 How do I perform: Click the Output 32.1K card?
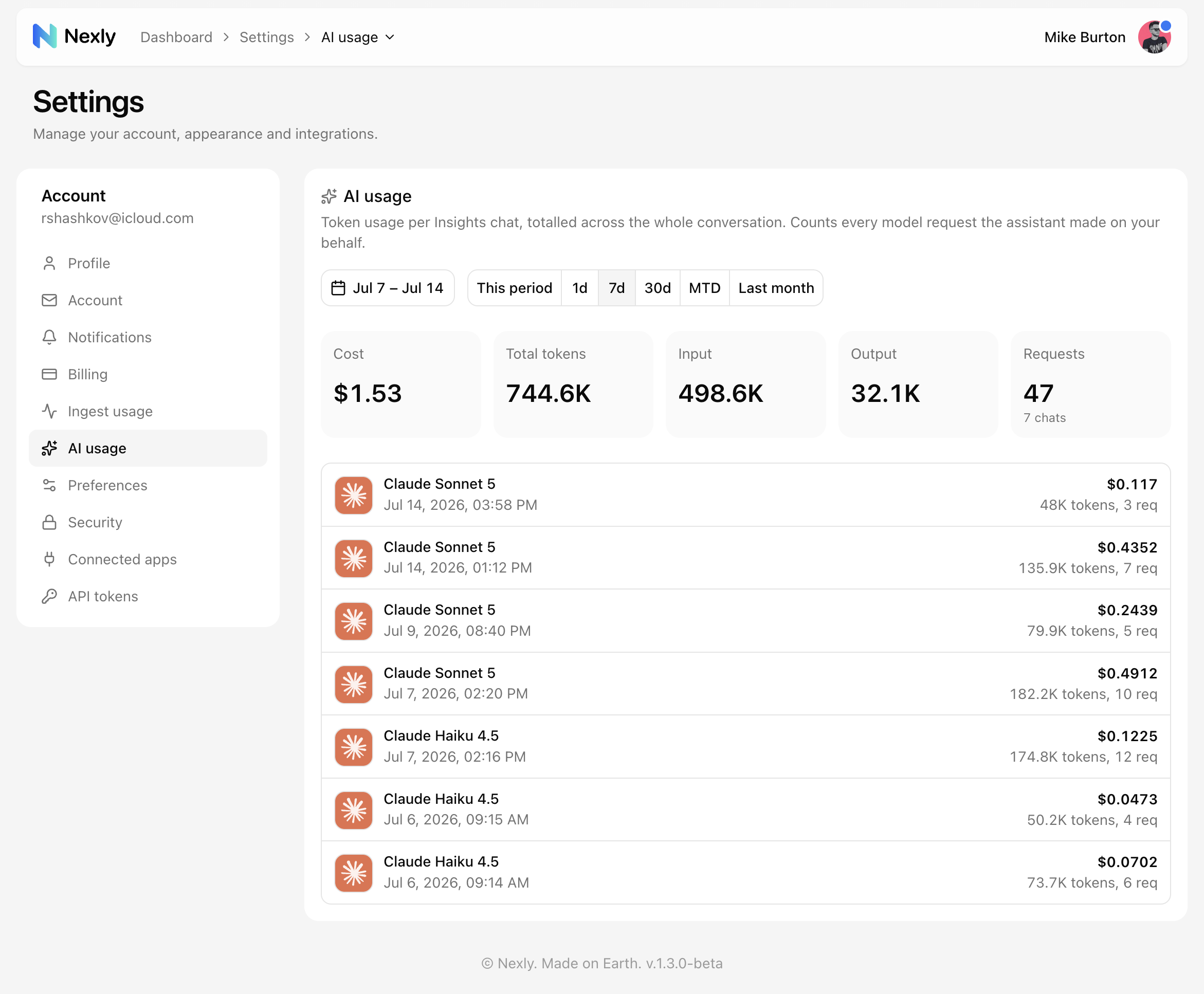tap(918, 384)
